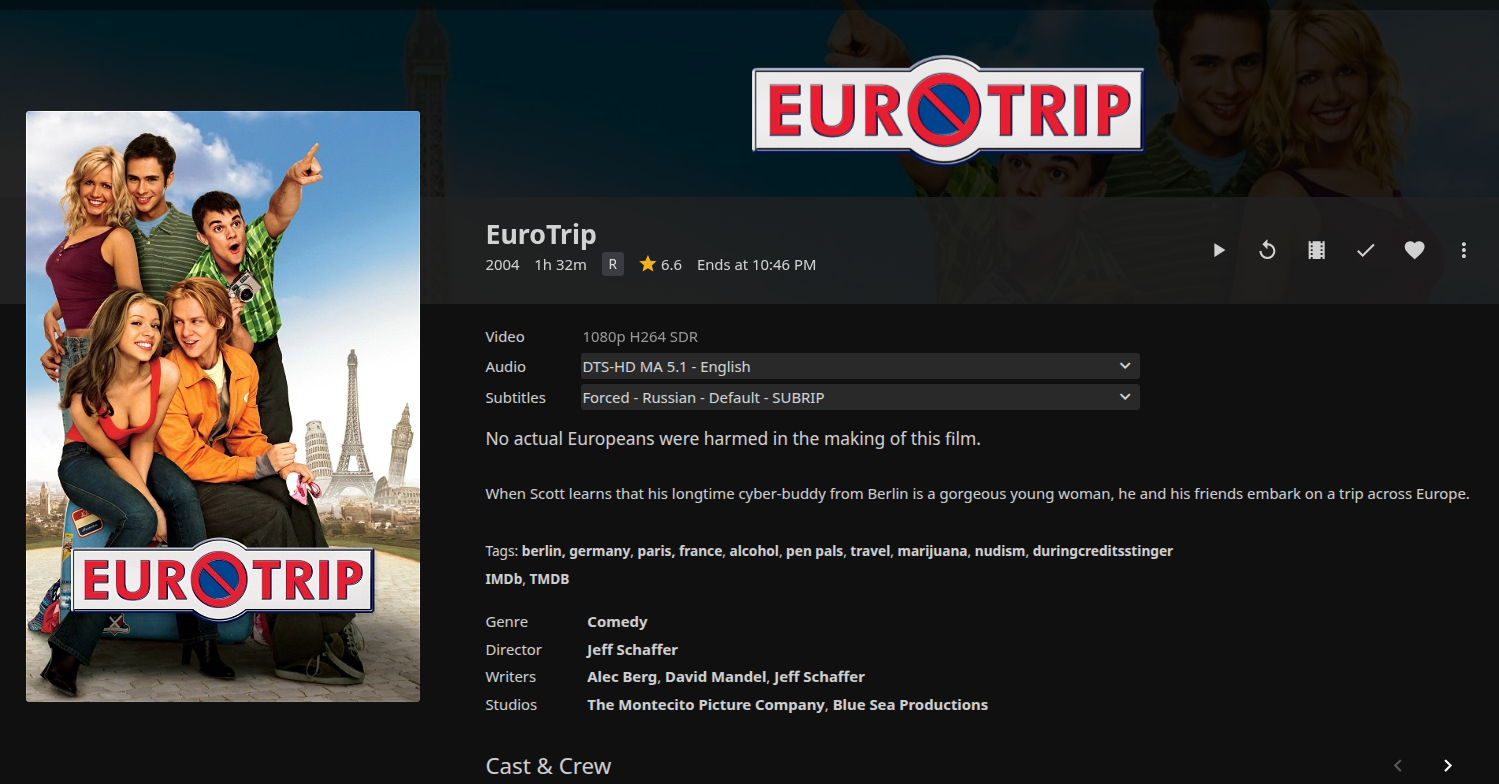Viewport: 1499px width, 784px height.
Task: Open the three-dot more options menu
Action: pyautogui.click(x=1463, y=250)
